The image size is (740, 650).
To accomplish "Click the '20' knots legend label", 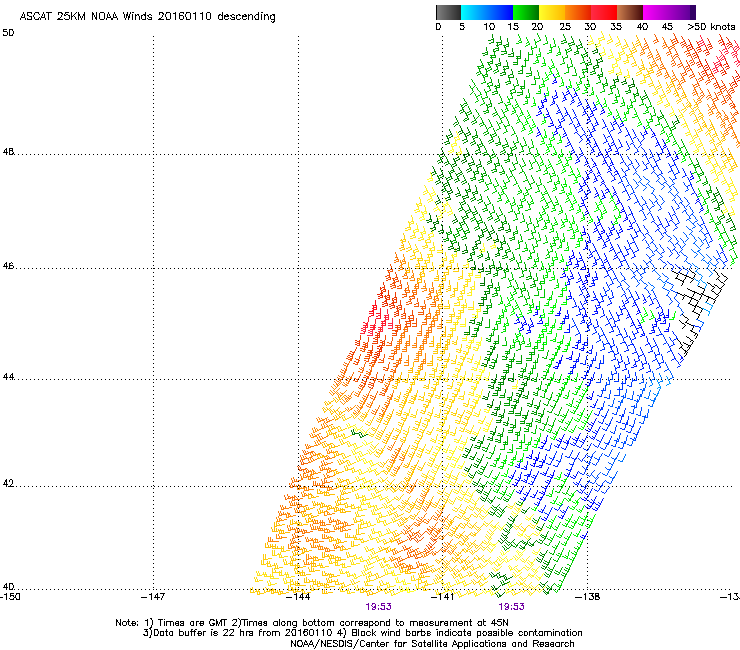I will point(537,27).
